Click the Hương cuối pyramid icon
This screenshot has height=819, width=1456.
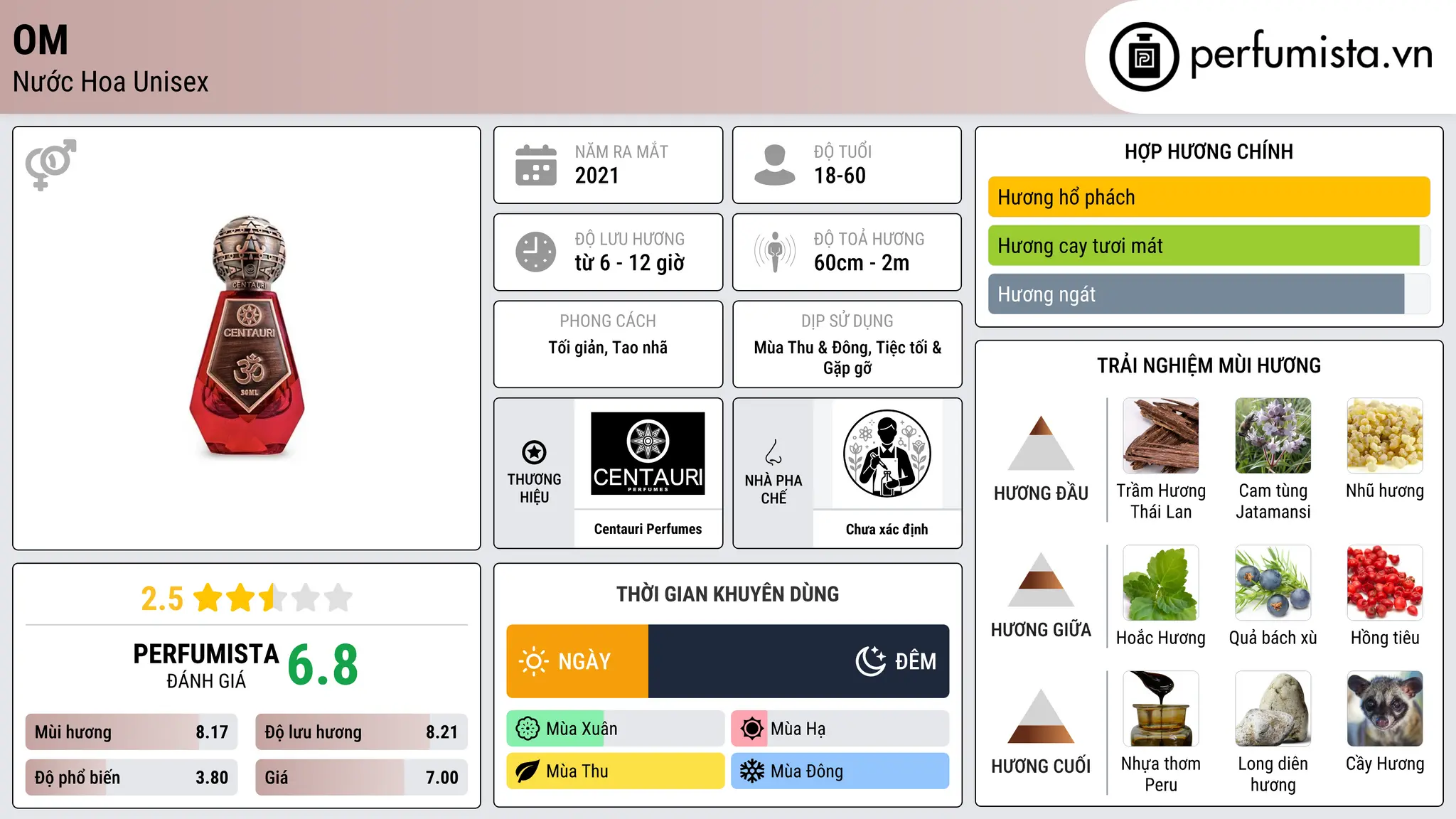pos(1041,716)
